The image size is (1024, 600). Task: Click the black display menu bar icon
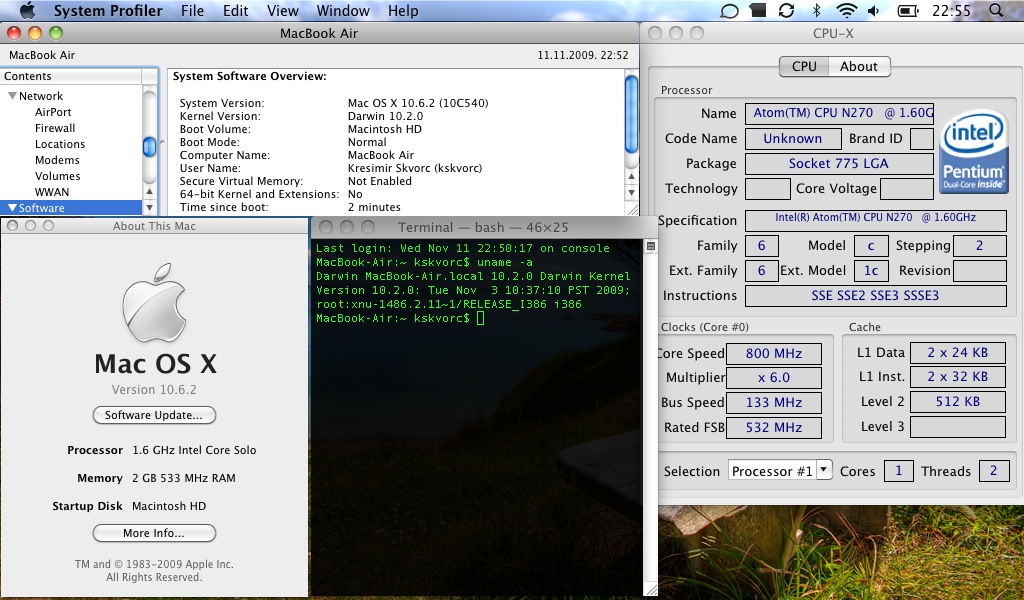pos(758,10)
